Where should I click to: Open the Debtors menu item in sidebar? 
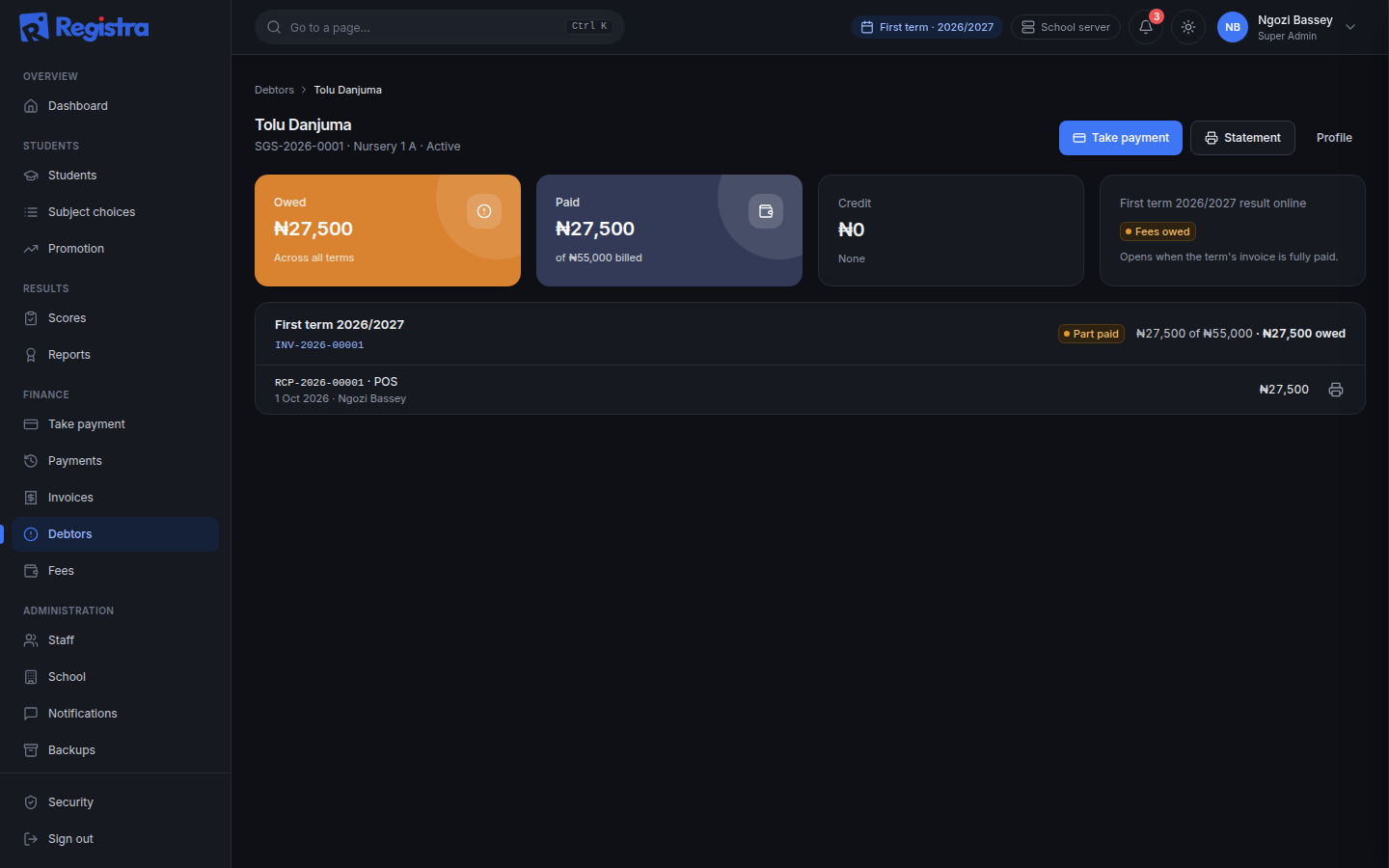(x=116, y=534)
